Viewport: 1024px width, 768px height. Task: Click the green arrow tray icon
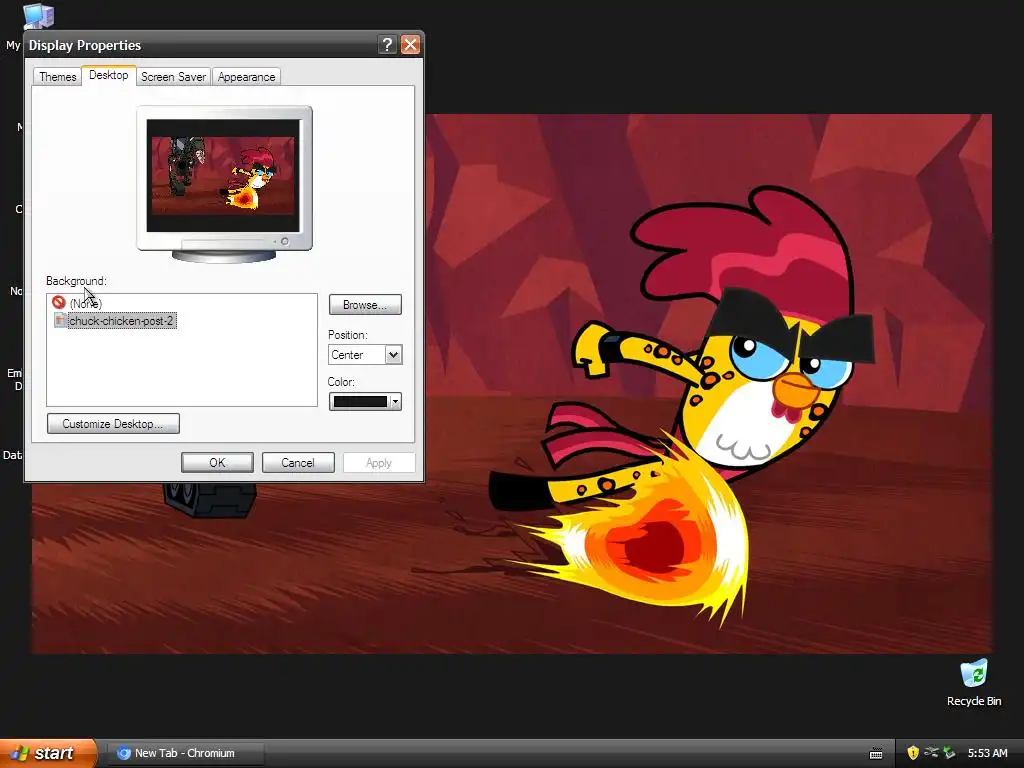click(x=949, y=753)
